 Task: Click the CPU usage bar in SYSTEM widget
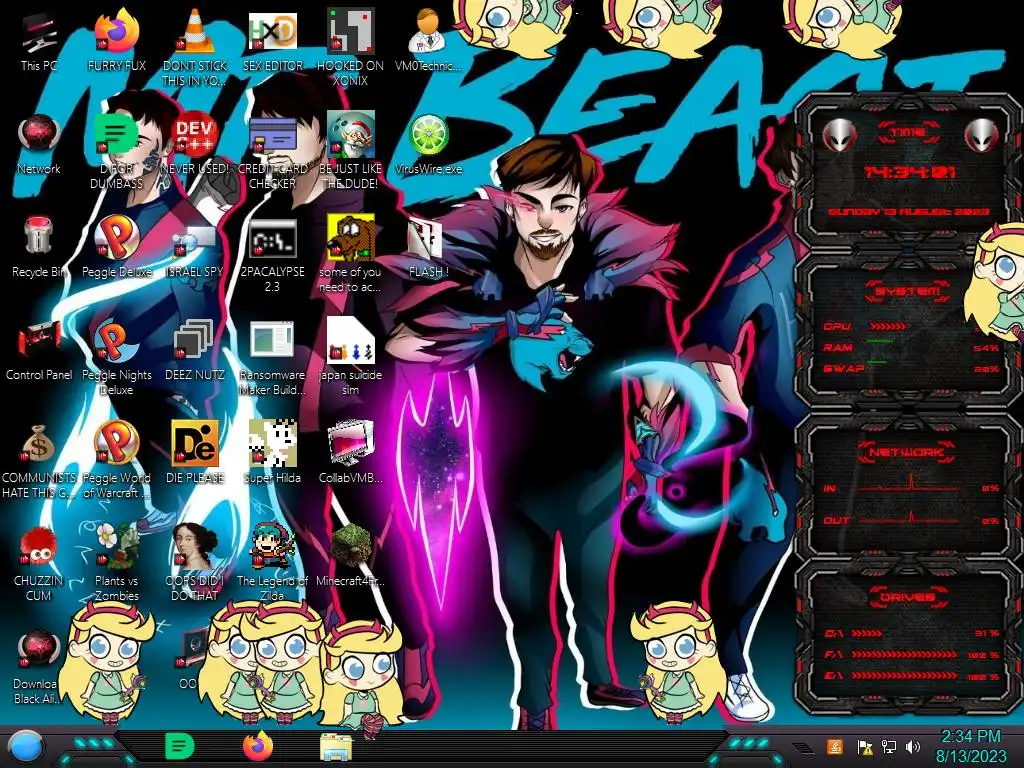coord(888,326)
